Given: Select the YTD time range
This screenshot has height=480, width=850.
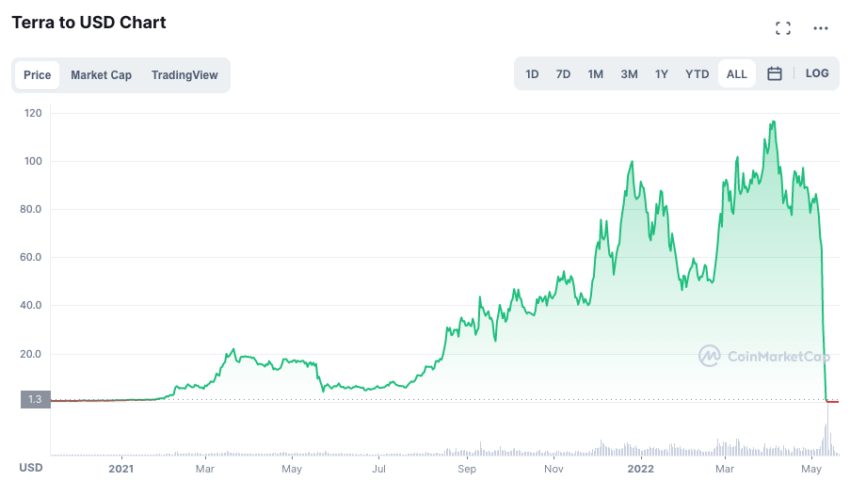Looking at the screenshot, I should tap(697, 74).
